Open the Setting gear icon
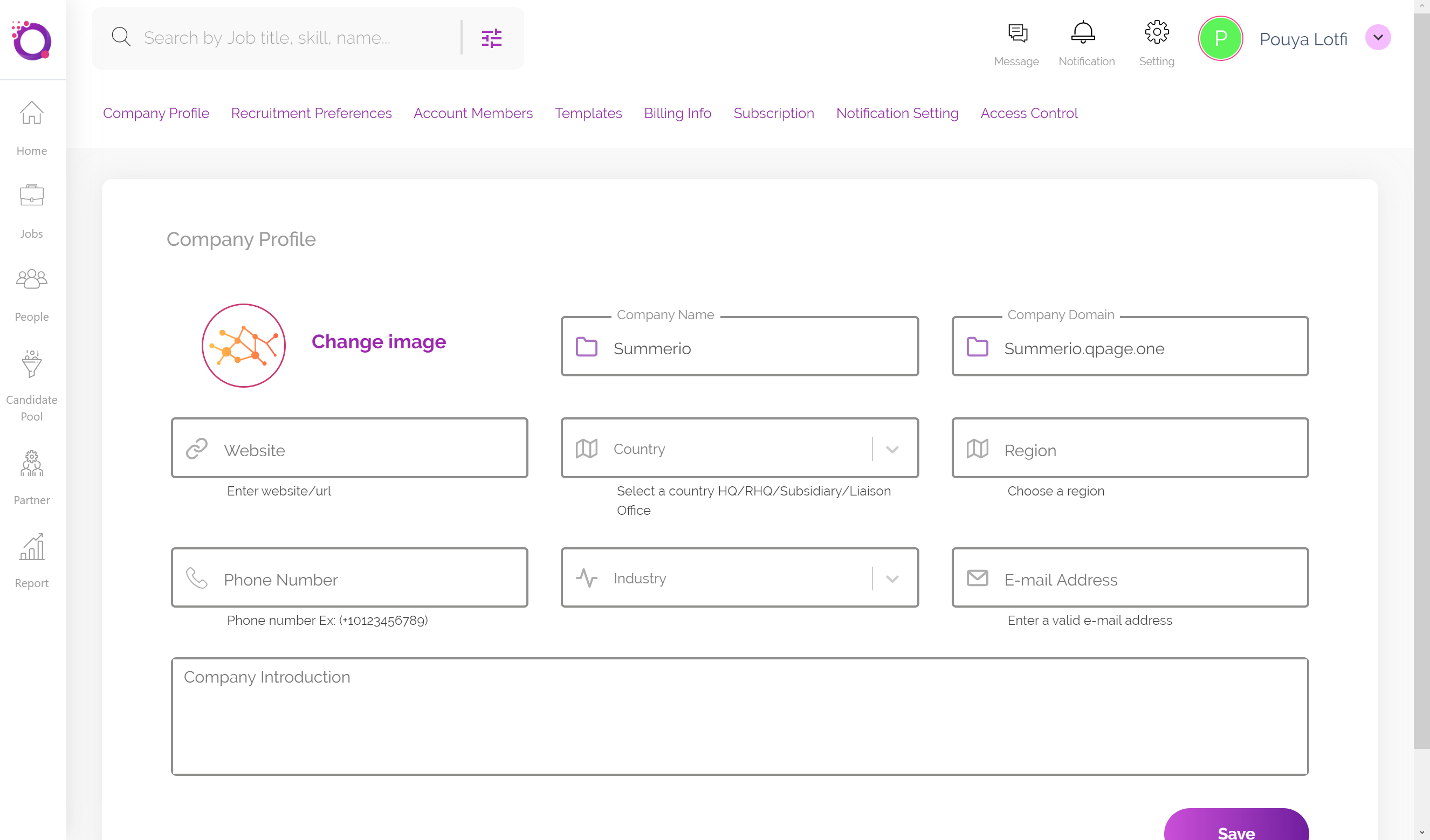This screenshot has height=840, width=1430. [x=1157, y=33]
